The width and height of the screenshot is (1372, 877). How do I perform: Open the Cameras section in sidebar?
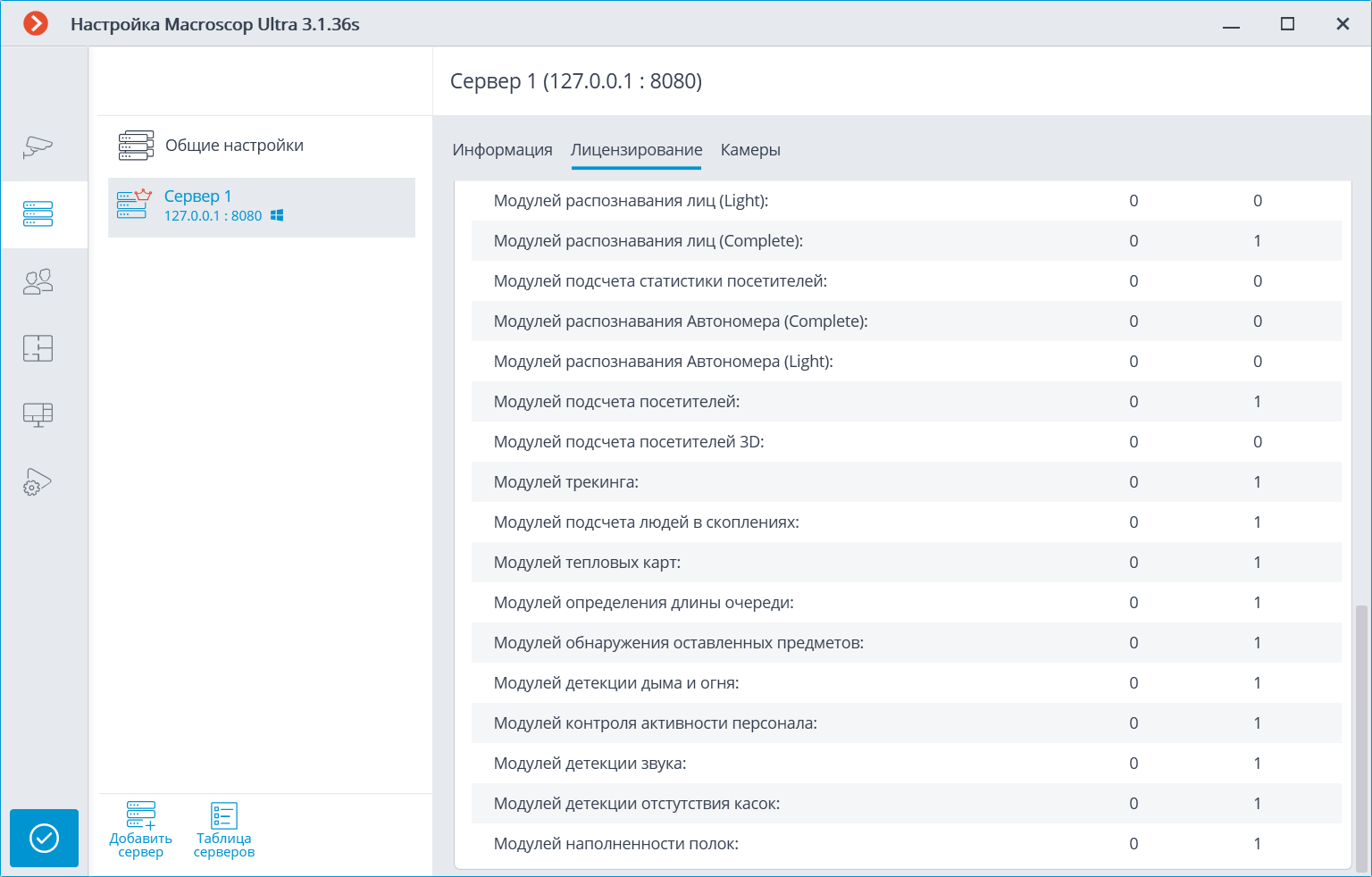[x=38, y=146]
